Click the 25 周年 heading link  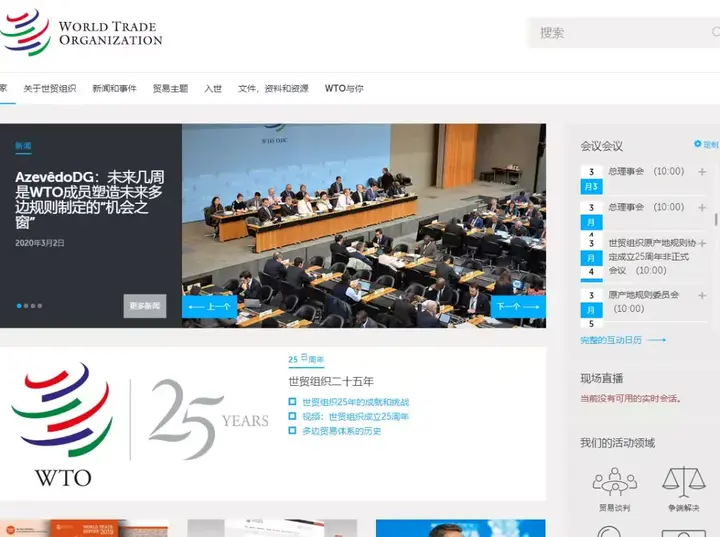point(306,359)
